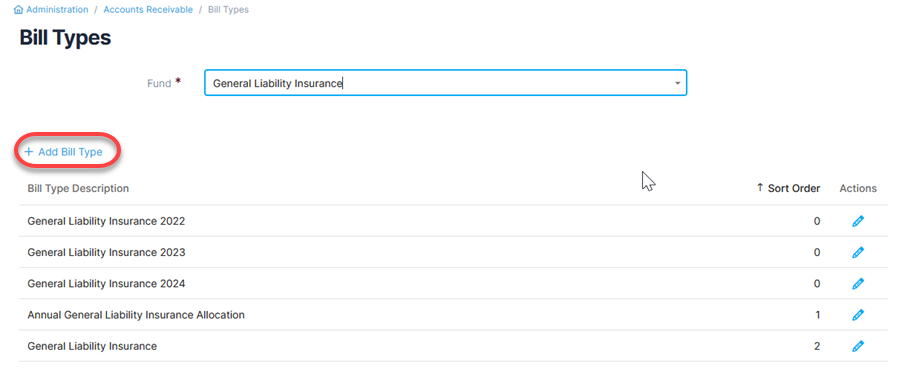Image resolution: width=900 pixels, height=378 pixels.
Task: Expand the Fund dropdown arrow
Action: (x=677, y=83)
